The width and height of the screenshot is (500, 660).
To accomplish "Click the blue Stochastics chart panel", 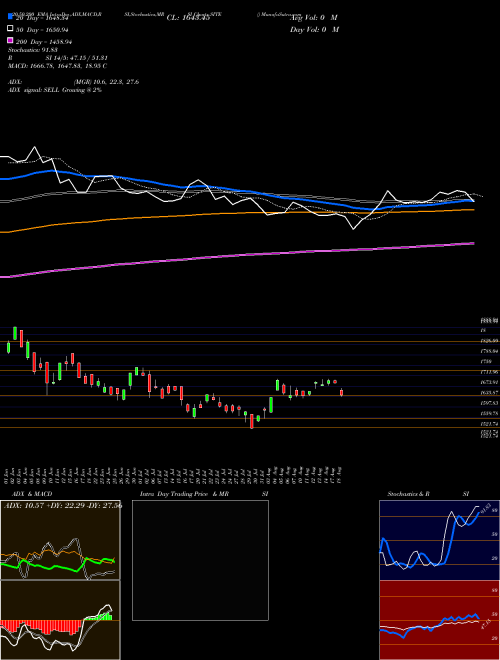I will (x=439, y=540).
